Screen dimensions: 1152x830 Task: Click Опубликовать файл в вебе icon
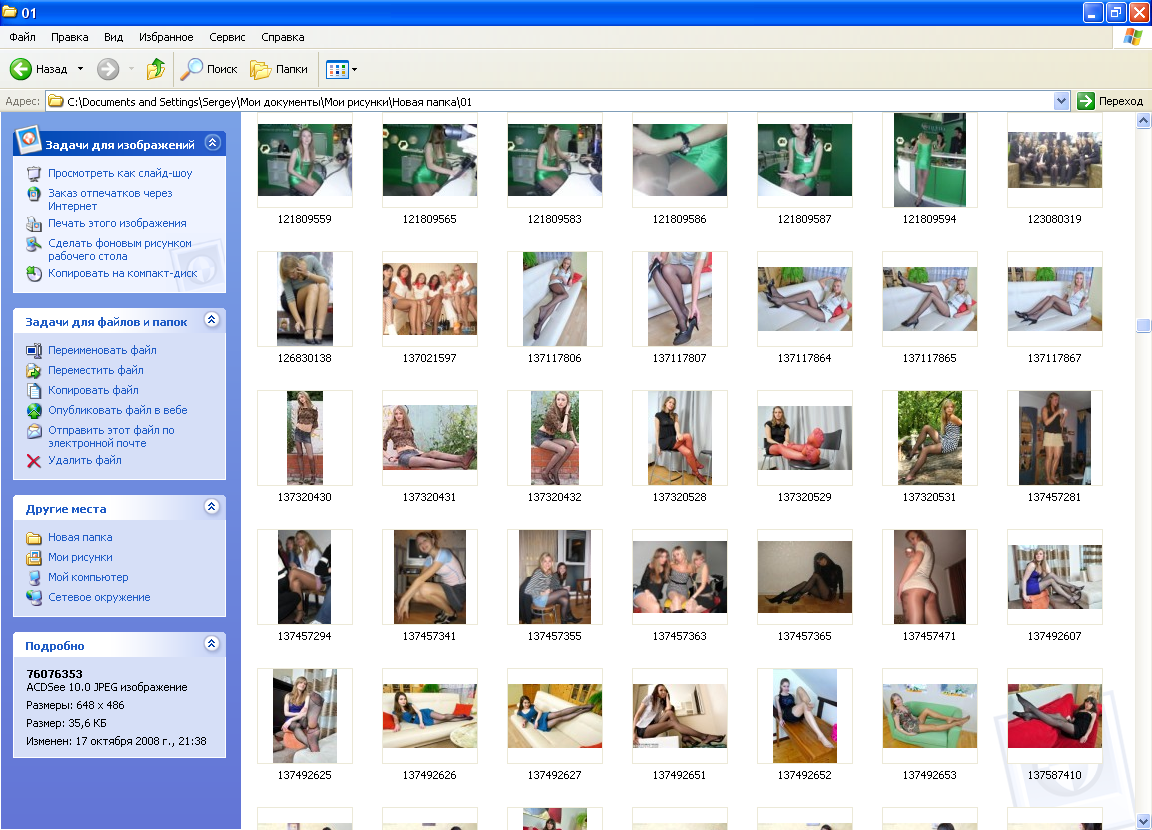click(x=34, y=411)
